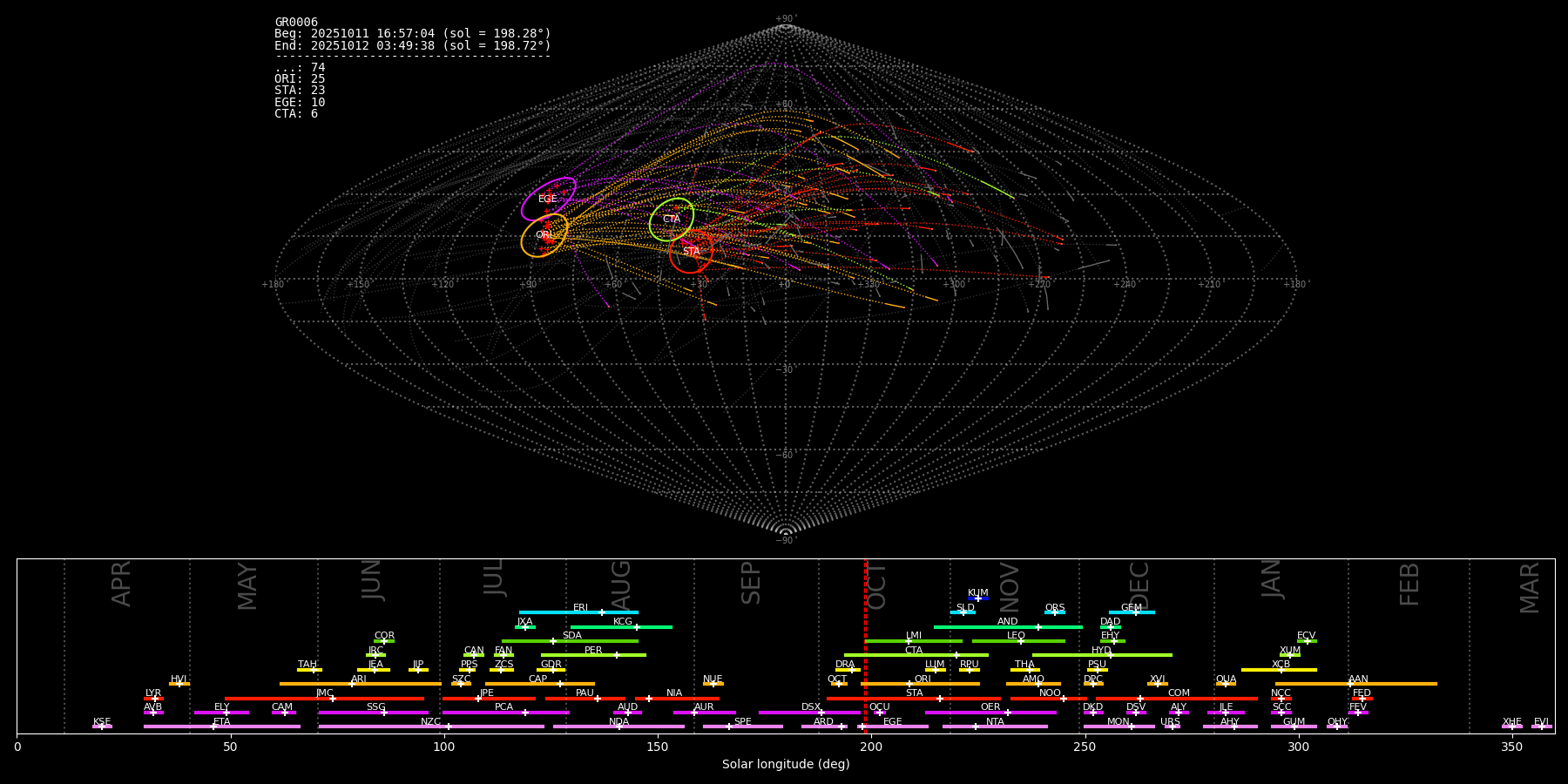Click the LMI green shower bar
Image resolution: width=1568 pixels, height=784 pixels.
[914, 641]
